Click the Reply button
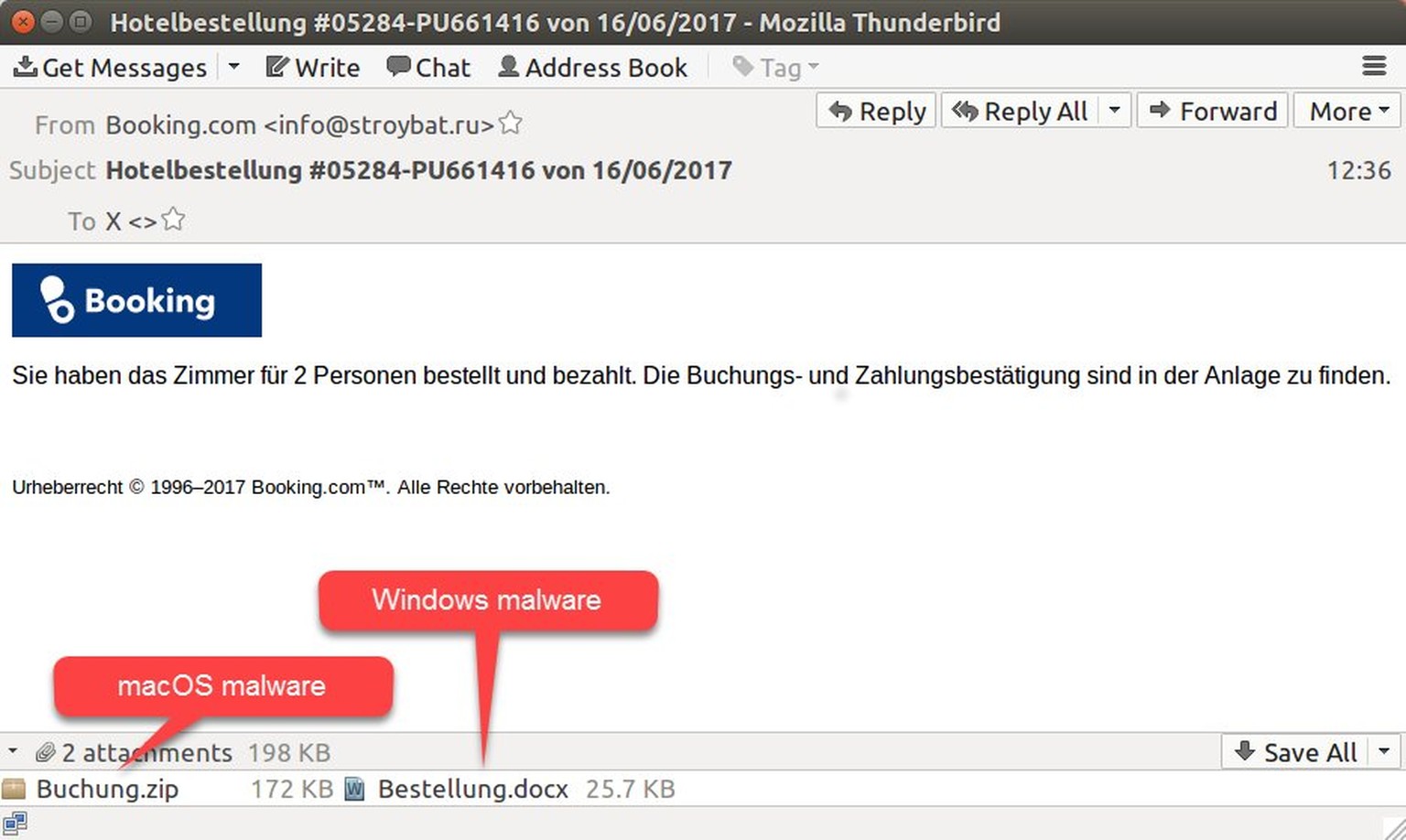Image resolution: width=1406 pixels, height=840 pixels. (x=876, y=111)
